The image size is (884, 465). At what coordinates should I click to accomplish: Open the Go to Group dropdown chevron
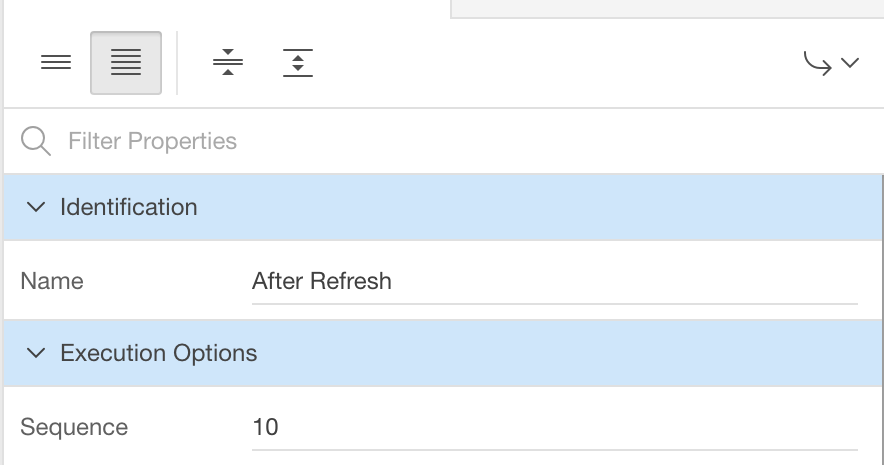(x=850, y=63)
